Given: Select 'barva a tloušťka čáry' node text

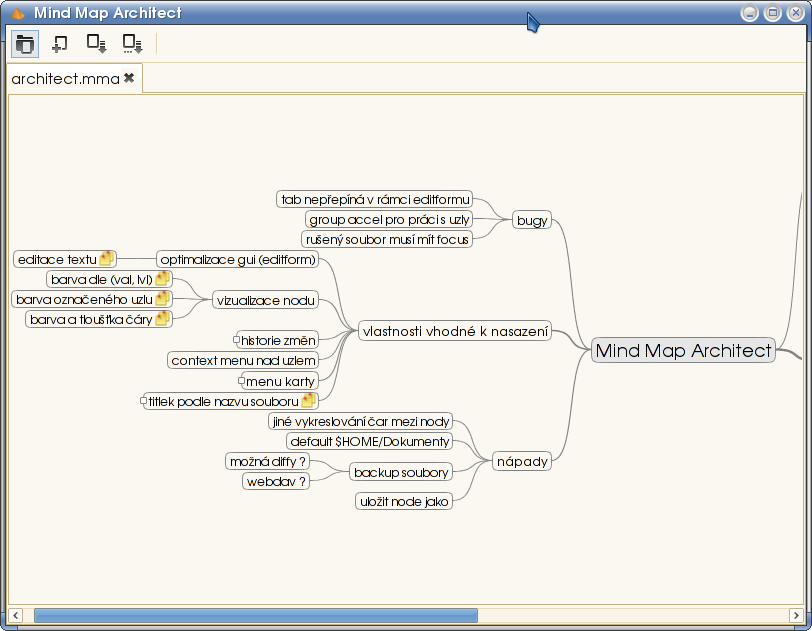Looking at the screenshot, I should 91,319.
